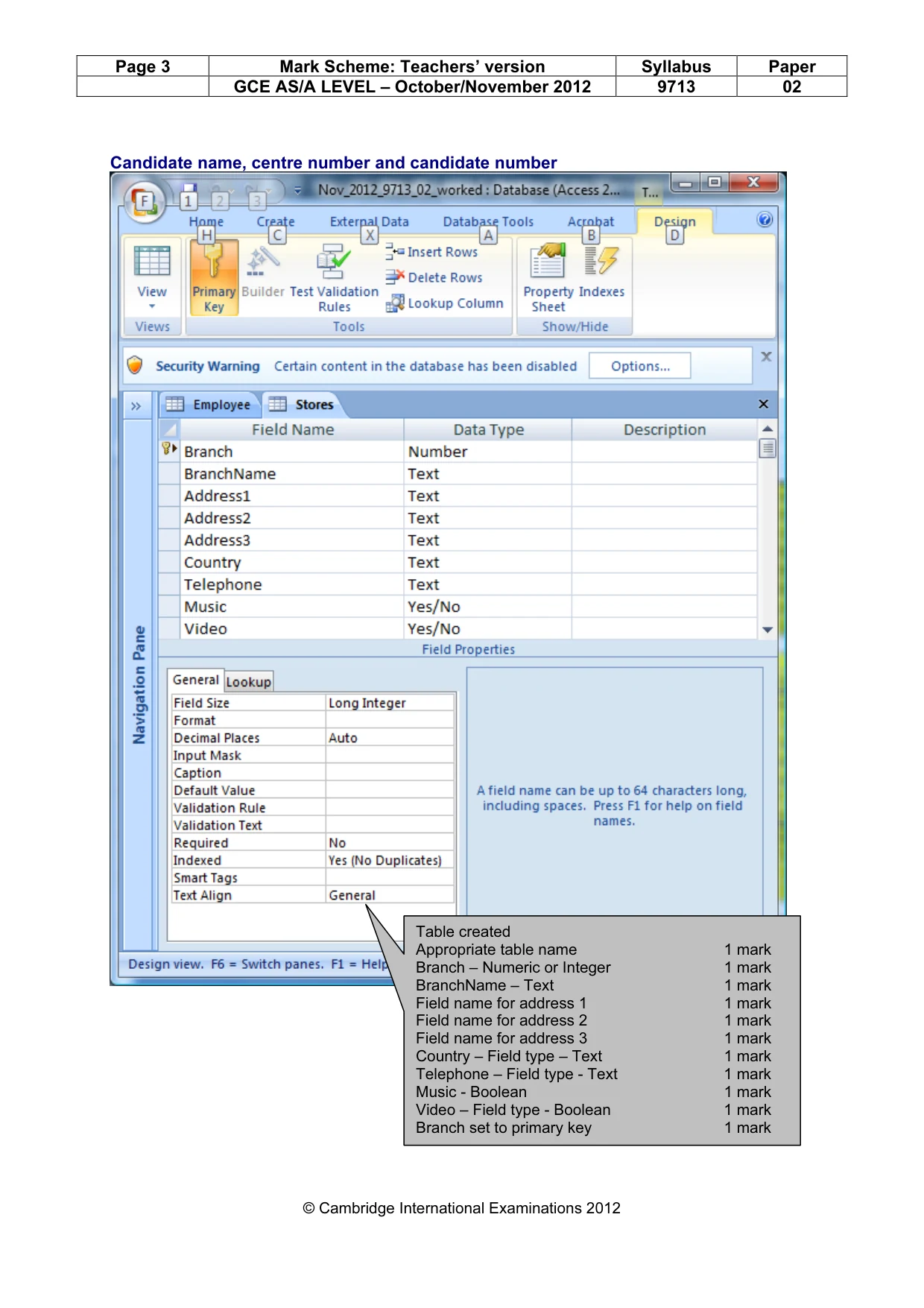
Task: Insert Rows into the table design
Action: tap(432, 252)
